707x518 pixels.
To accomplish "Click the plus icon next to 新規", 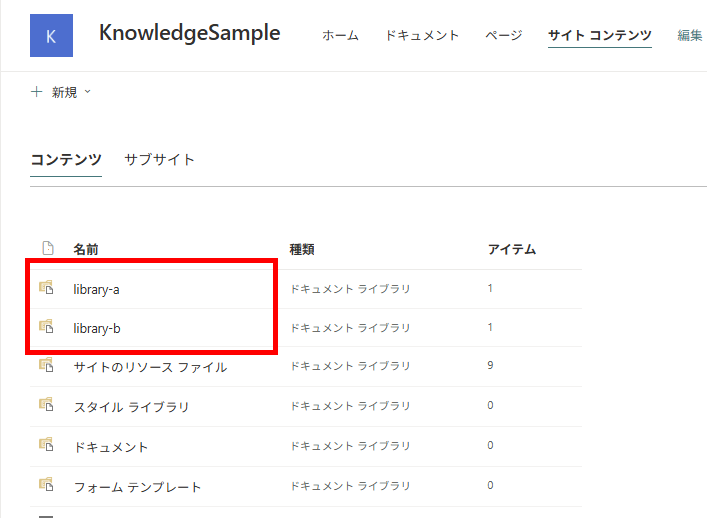I will (x=37, y=92).
